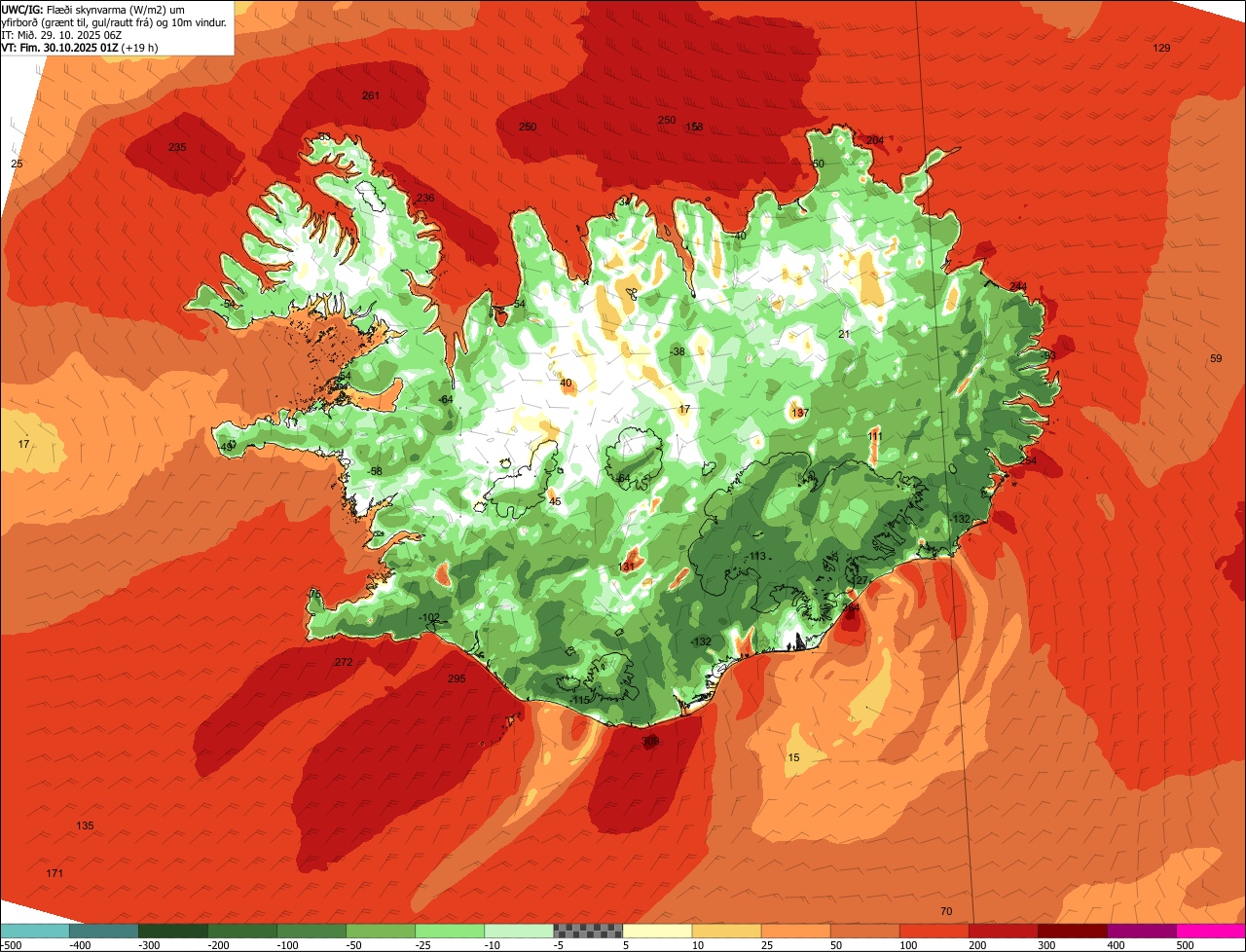Click the ocean value '15'
This screenshot has width=1246, height=952.
click(x=793, y=757)
